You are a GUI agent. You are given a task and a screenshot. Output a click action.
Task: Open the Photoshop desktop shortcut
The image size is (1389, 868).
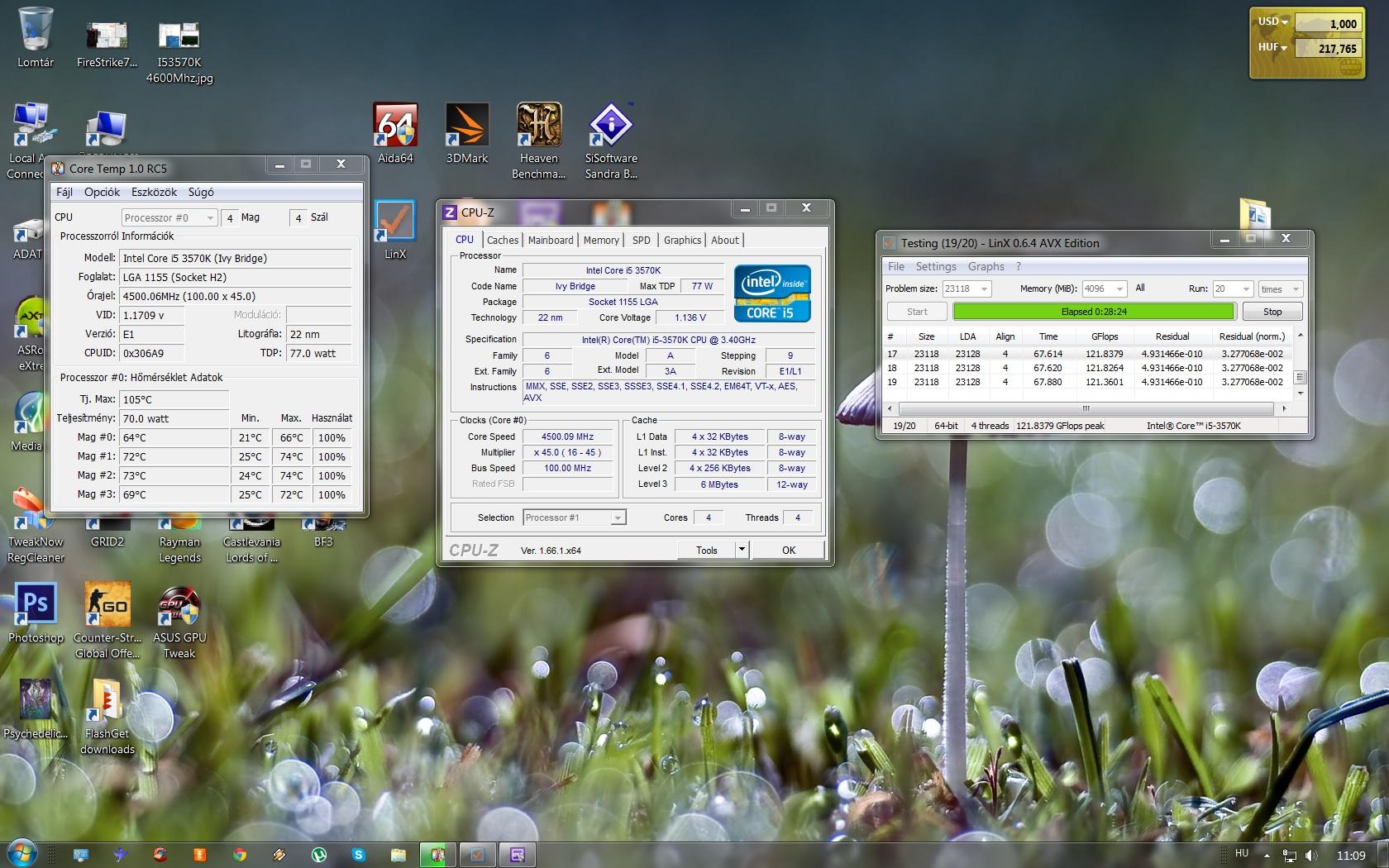coord(36,612)
